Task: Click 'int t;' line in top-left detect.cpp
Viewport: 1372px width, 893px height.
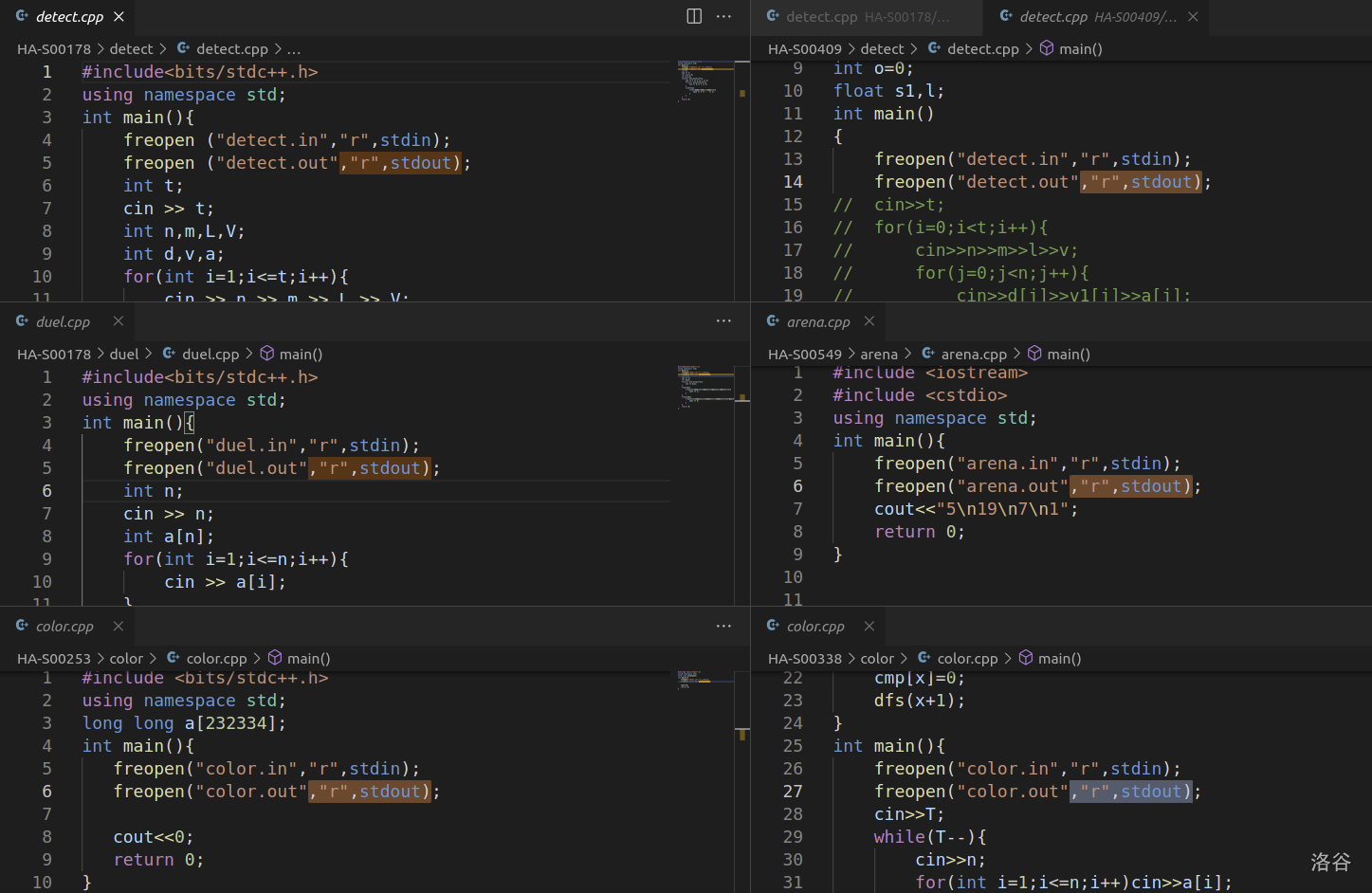Action: click(x=153, y=186)
